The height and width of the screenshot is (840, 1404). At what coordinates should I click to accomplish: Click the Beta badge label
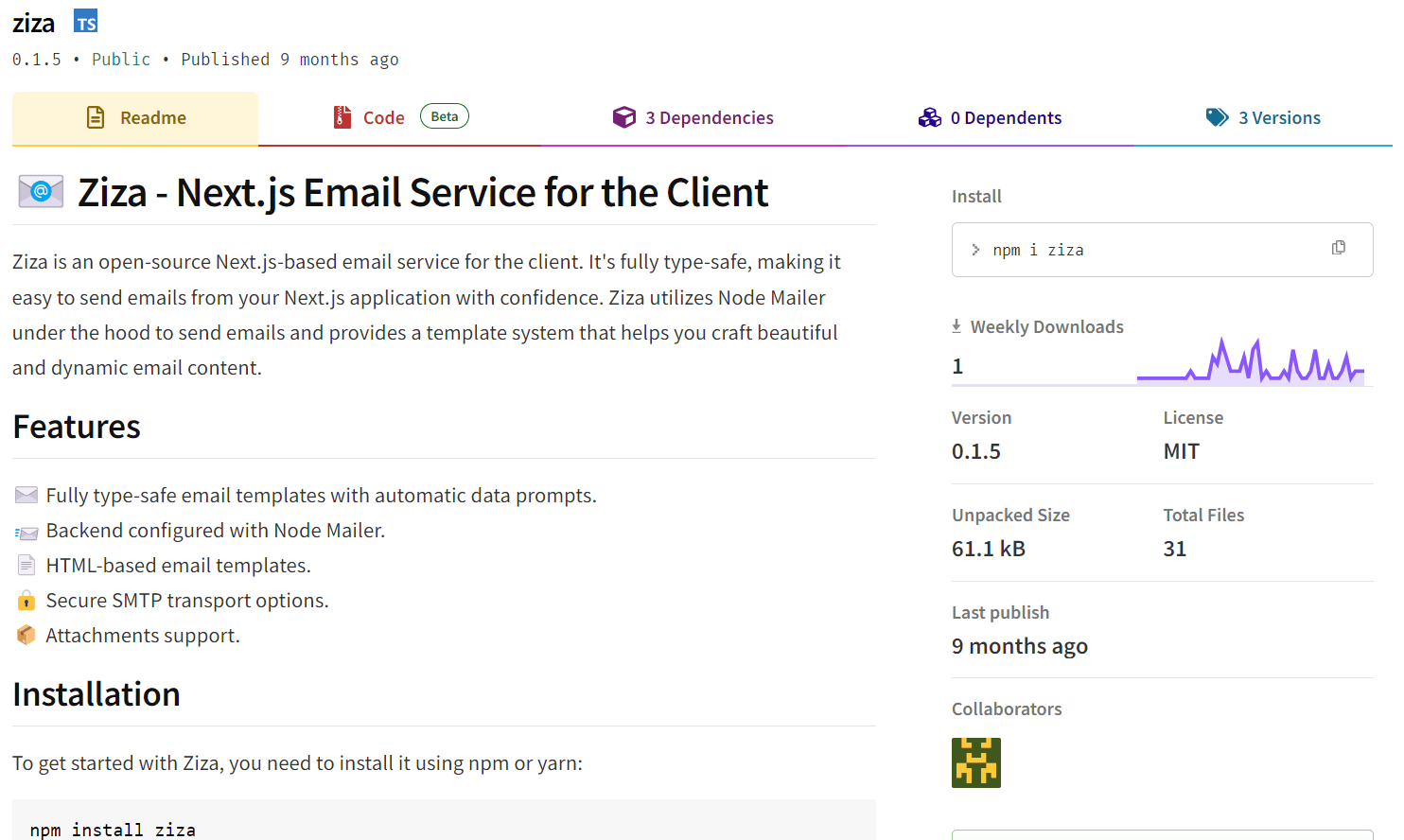[x=444, y=116]
